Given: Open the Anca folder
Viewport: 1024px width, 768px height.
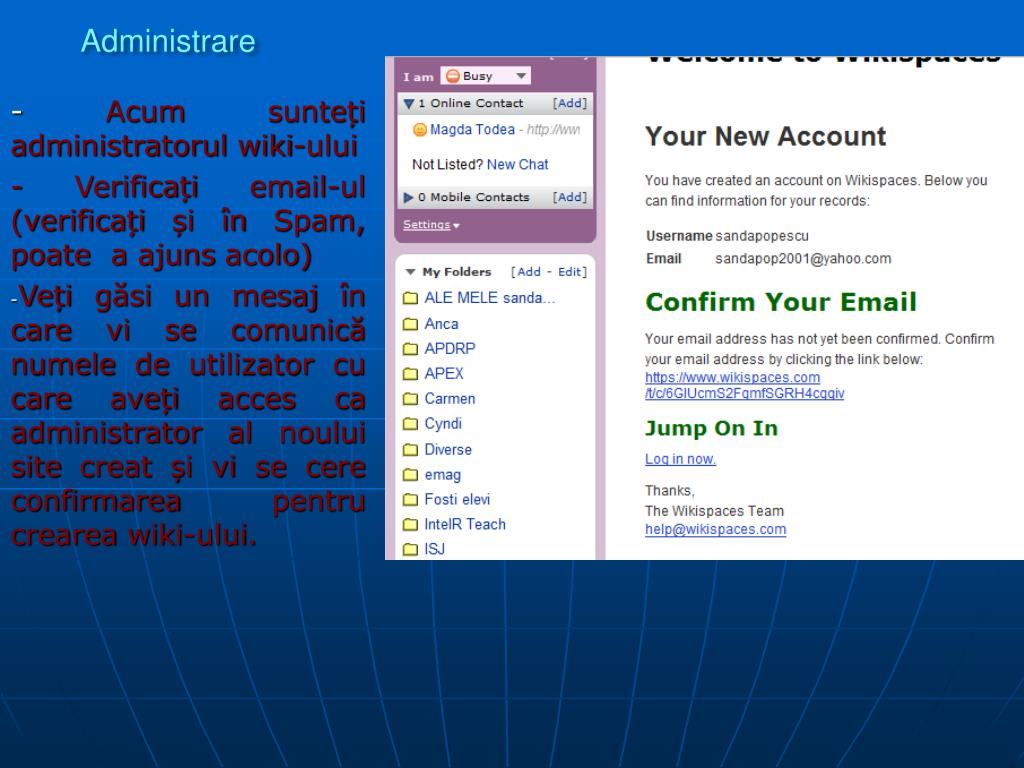Looking at the screenshot, I should (441, 324).
